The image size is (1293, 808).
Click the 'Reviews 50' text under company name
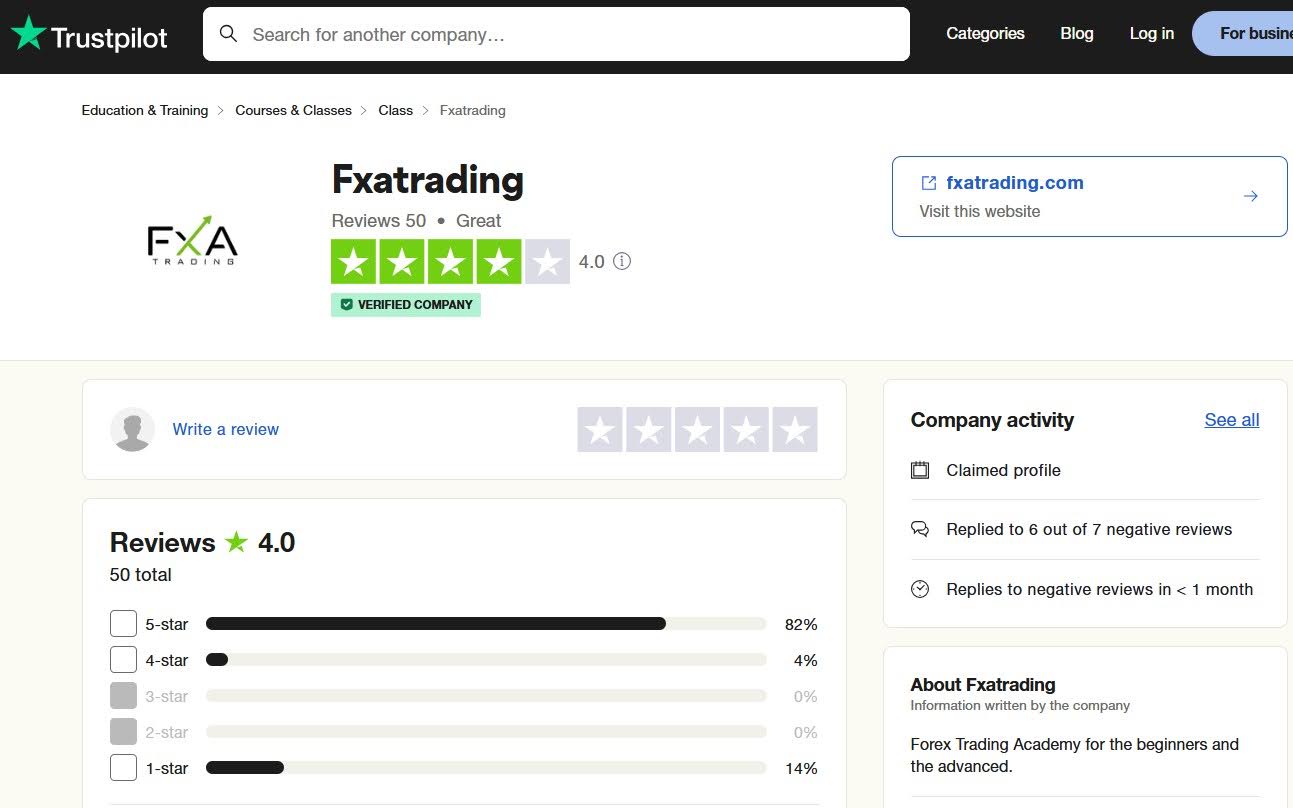click(x=379, y=221)
